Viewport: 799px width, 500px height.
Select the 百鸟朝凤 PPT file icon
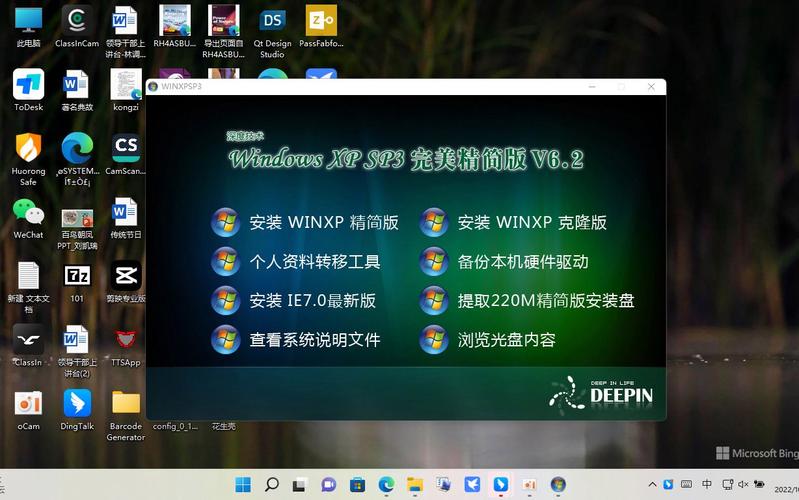click(77, 228)
